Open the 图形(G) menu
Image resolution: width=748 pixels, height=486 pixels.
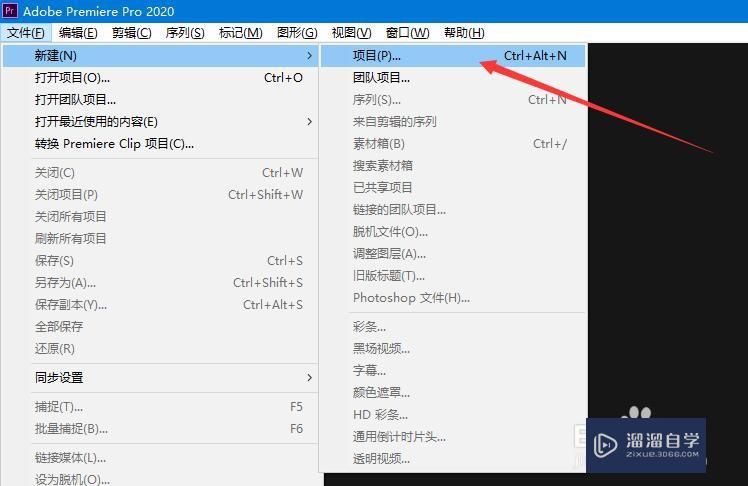(x=297, y=32)
